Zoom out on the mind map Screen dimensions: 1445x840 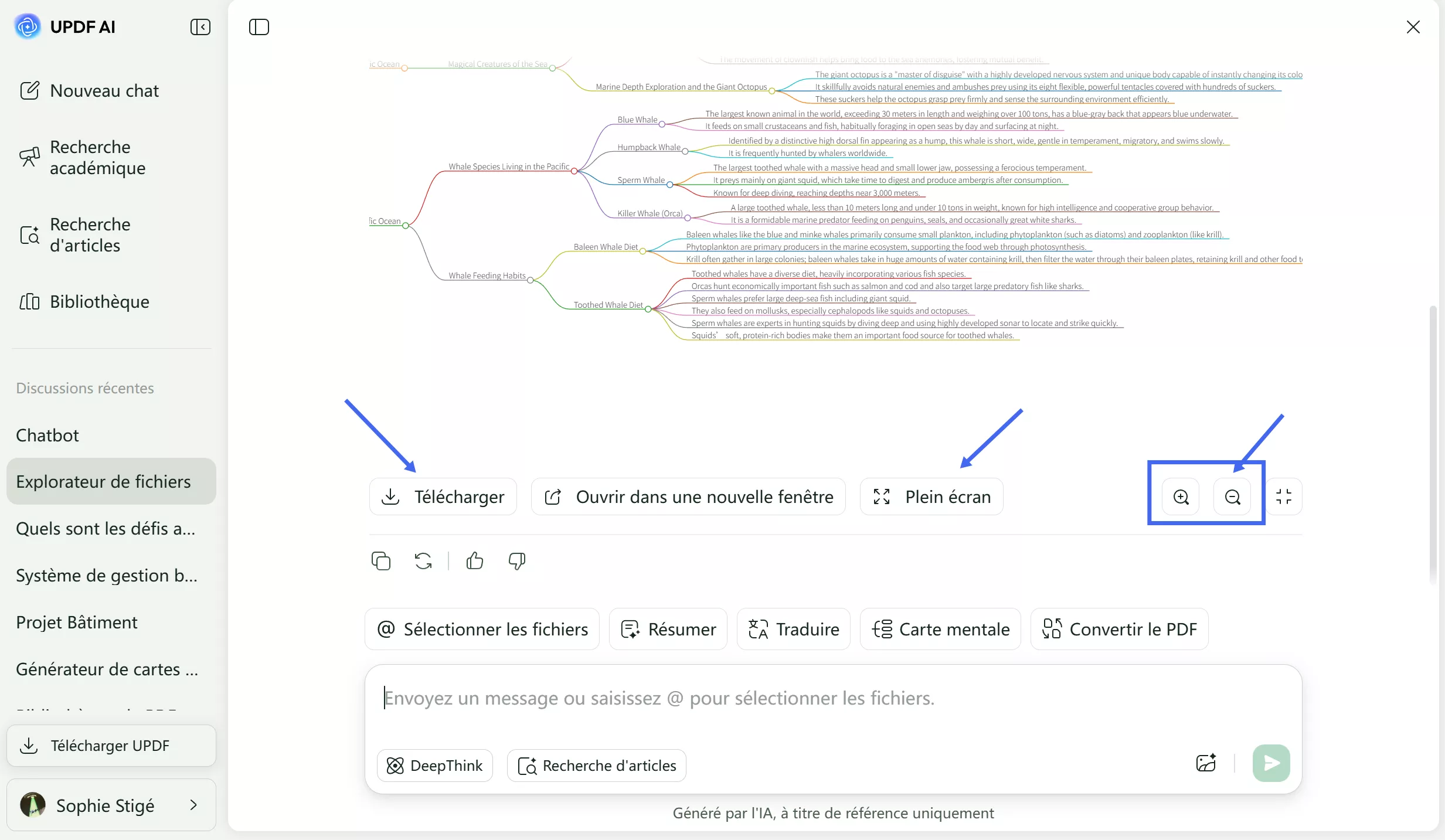(1233, 496)
